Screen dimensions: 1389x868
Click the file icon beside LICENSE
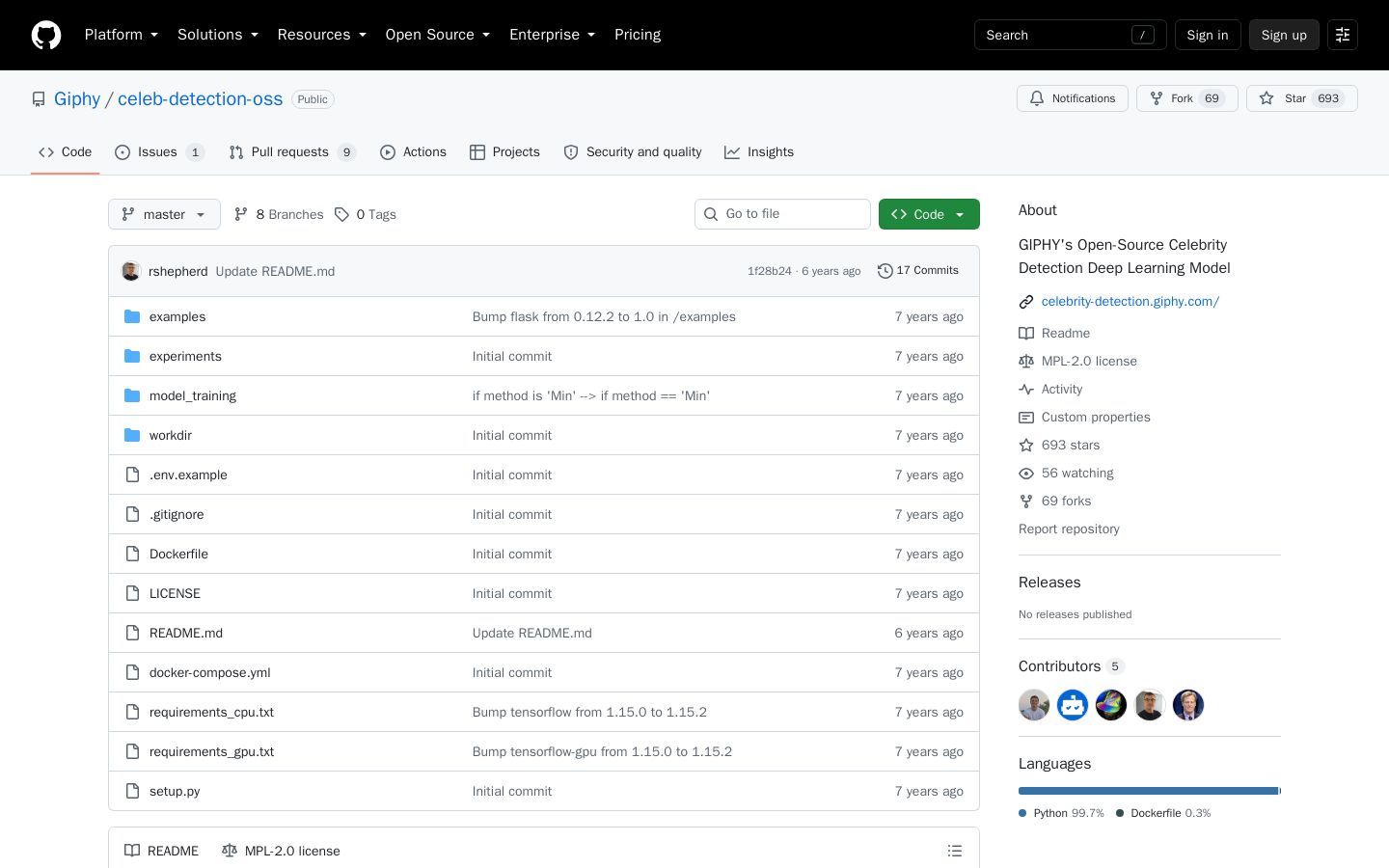(132, 593)
